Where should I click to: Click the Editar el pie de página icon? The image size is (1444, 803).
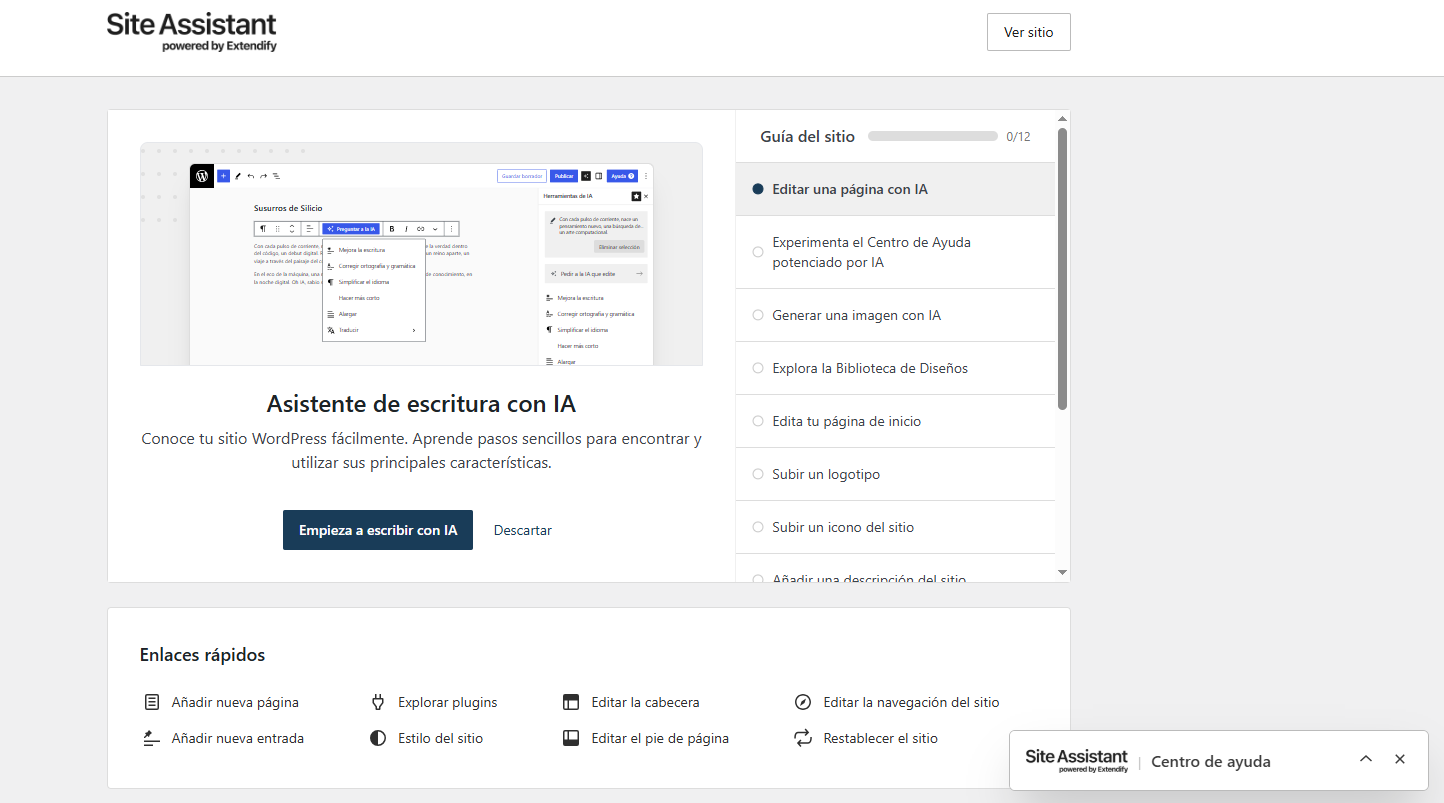572,738
